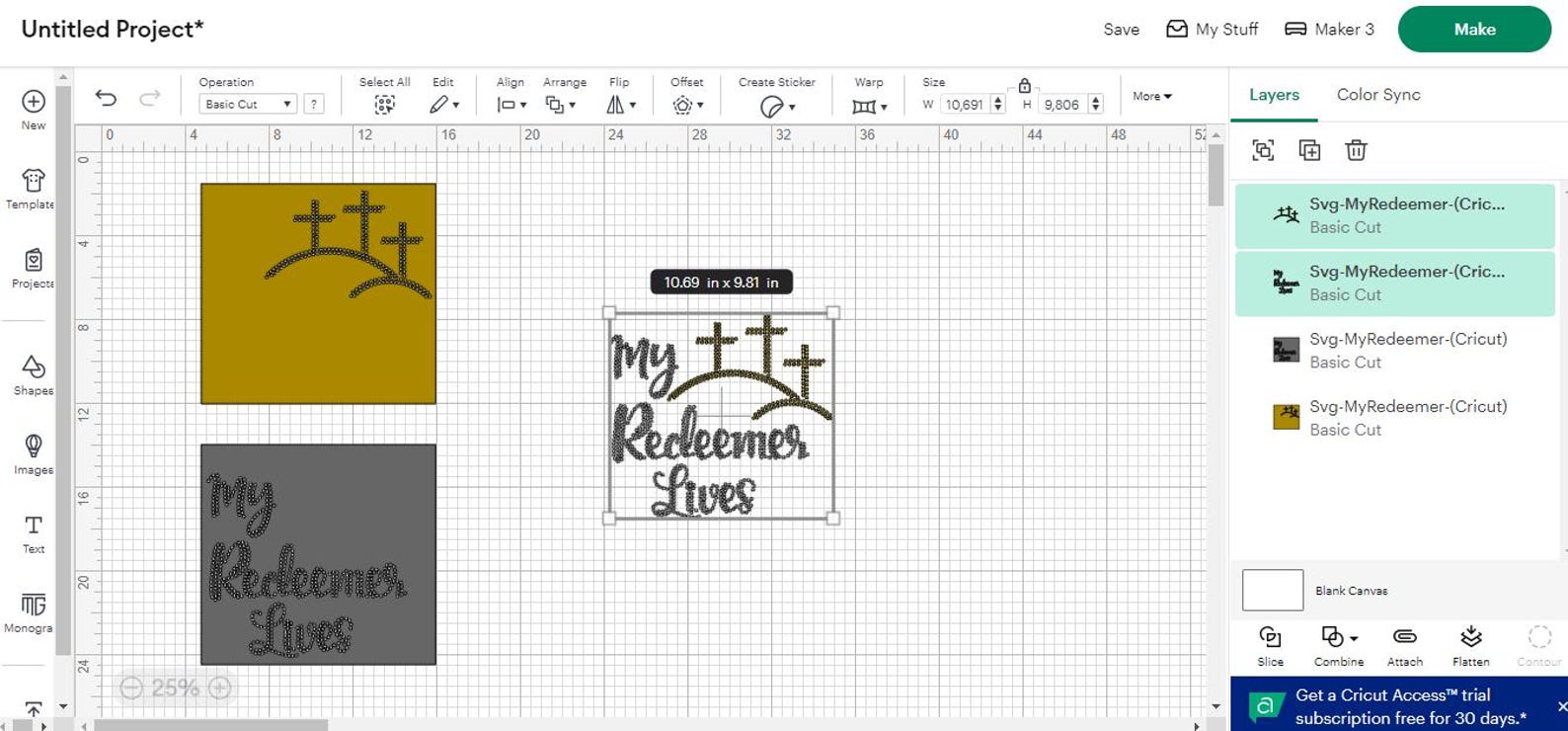Click the Group layers icon

click(x=1263, y=150)
